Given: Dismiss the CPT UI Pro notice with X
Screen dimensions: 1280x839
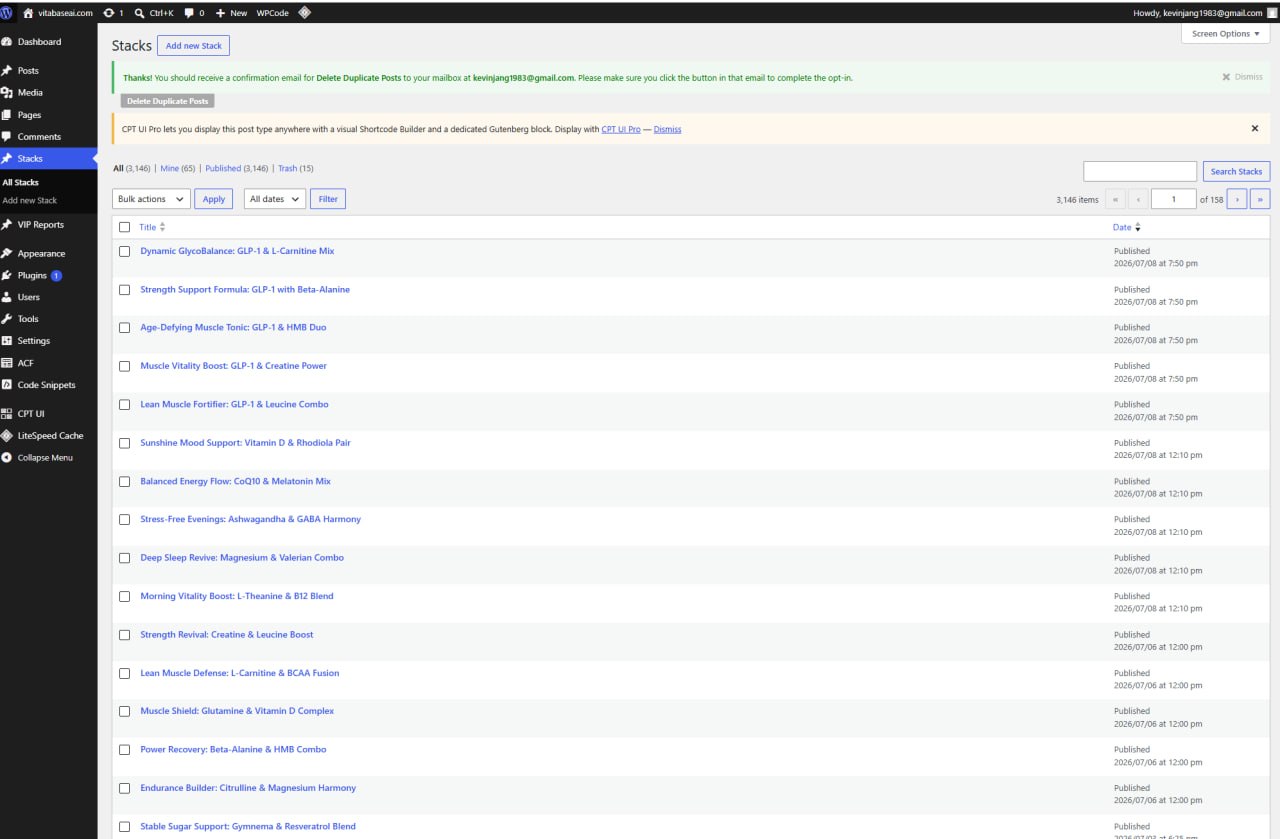Looking at the screenshot, I should (1255, 129).
